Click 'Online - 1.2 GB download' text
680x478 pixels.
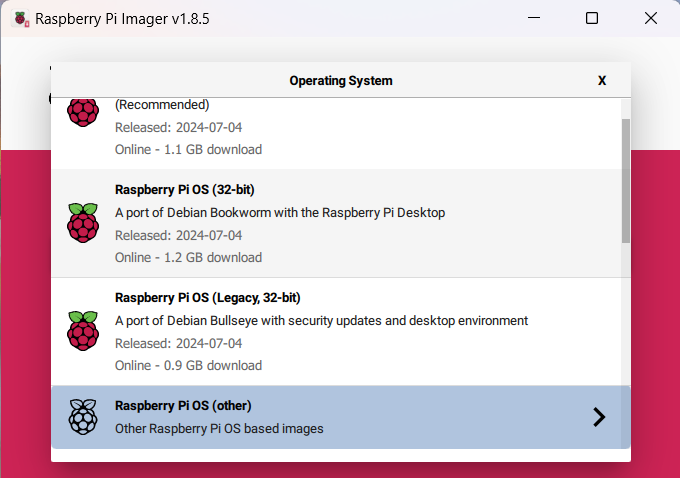188,258
